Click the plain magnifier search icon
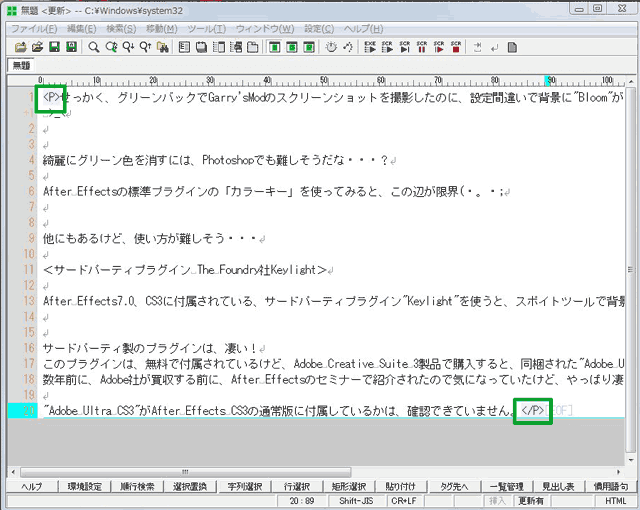This screenshot has height=510, width=640. click(93, 46)
